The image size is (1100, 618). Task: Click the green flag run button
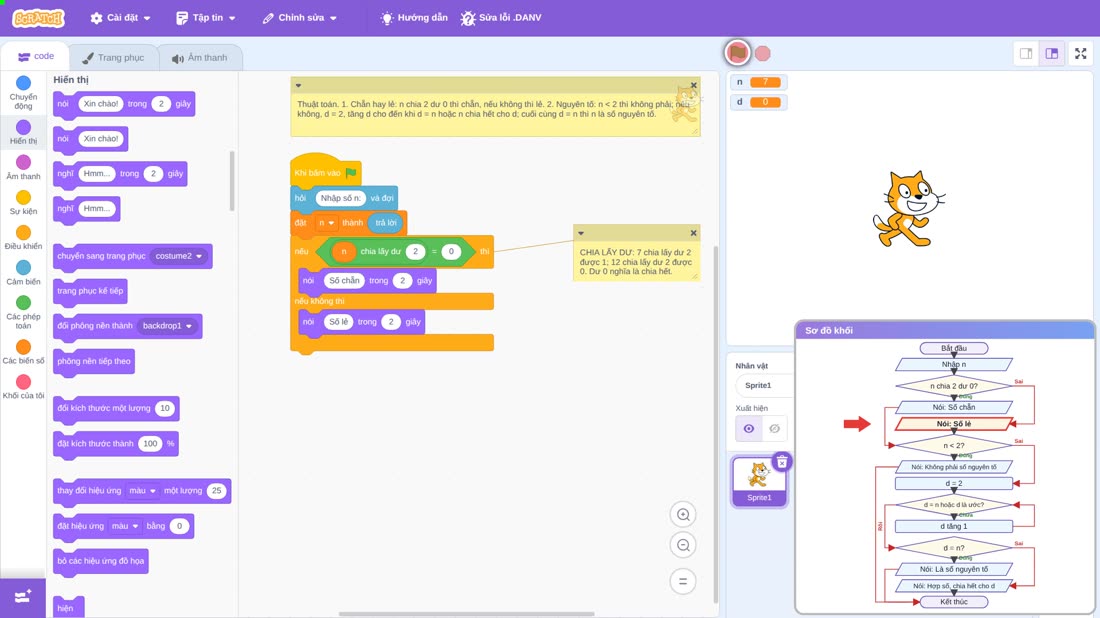pyautogui.click(x=737, y=53)
